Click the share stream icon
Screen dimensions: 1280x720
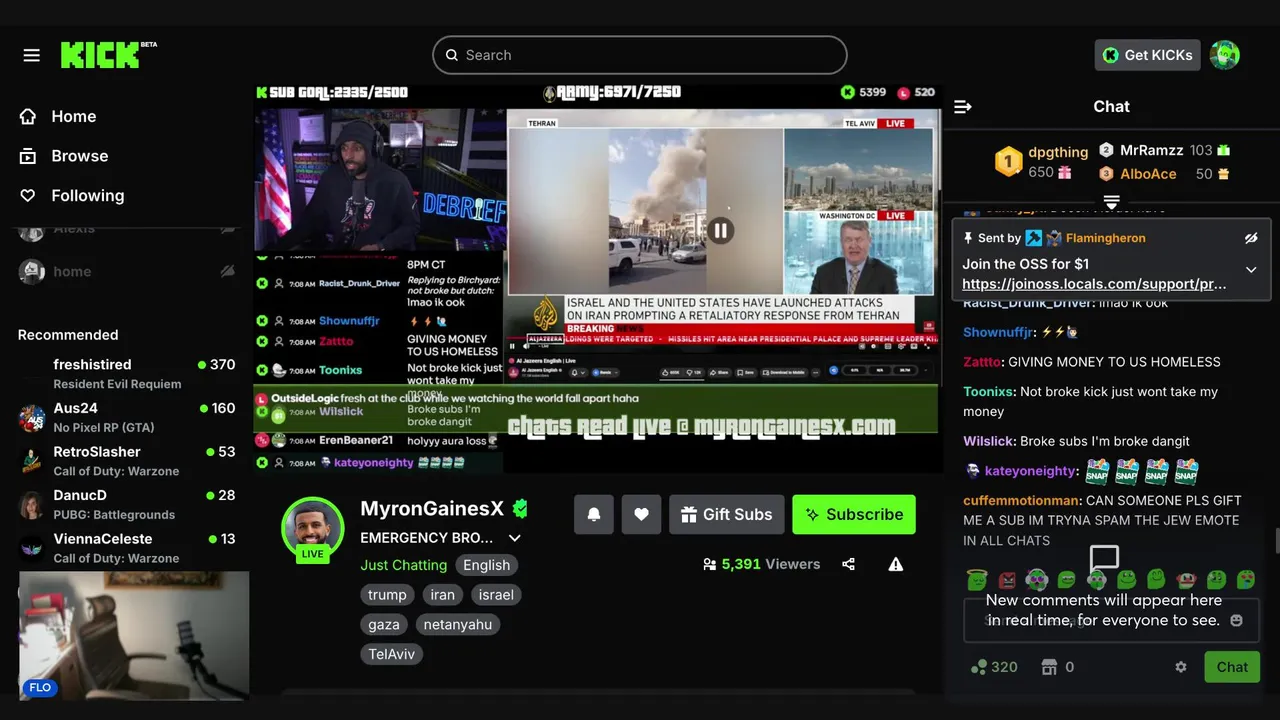[x=848, y=564]
